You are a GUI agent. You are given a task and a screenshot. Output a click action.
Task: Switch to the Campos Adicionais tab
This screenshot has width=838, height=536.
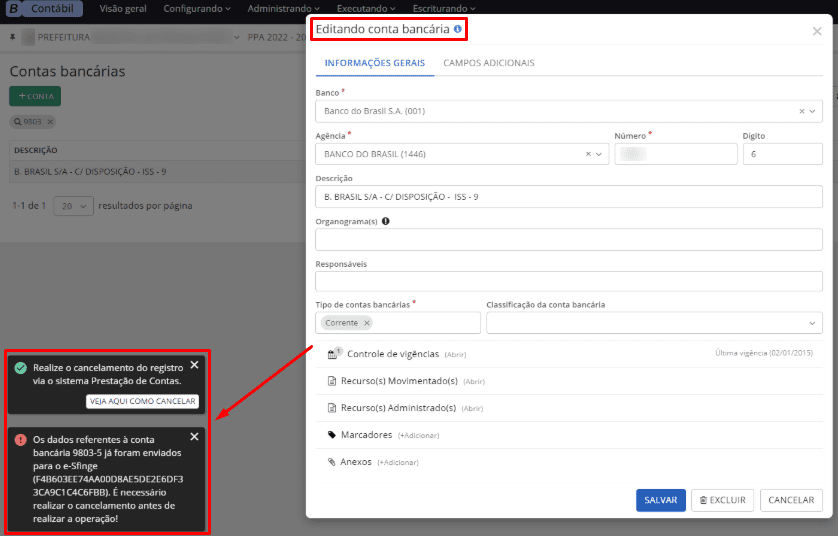point(488,63)
